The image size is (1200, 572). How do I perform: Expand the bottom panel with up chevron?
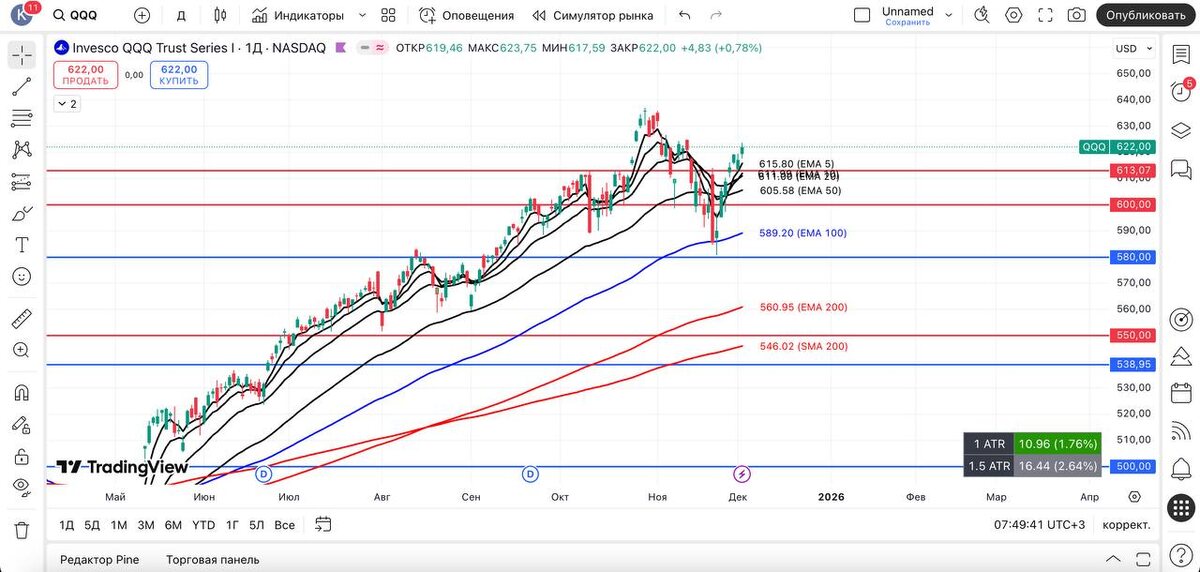click(1113, 559)
